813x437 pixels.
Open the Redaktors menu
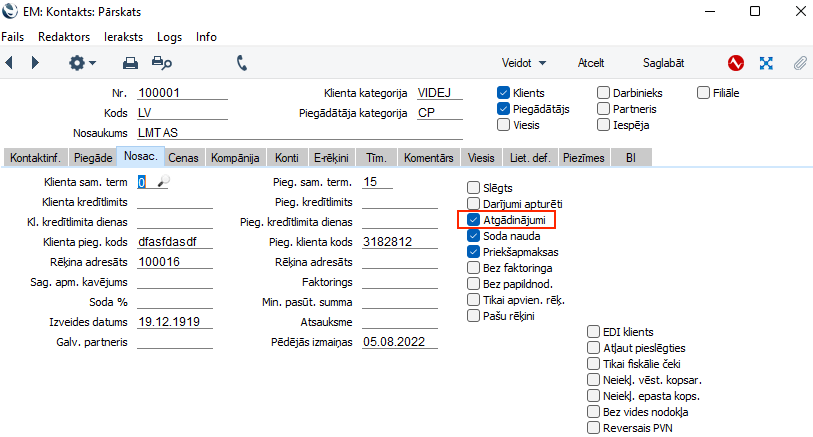63,37
